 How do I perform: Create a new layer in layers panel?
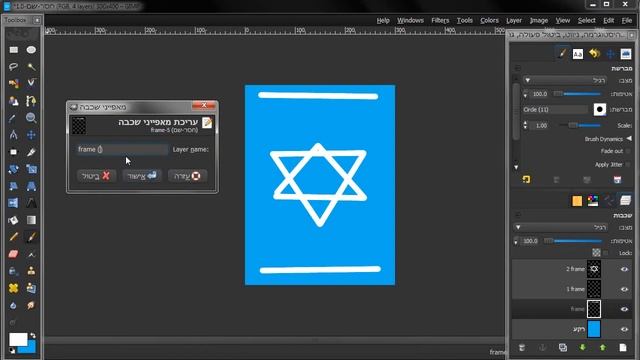click(622, 348)
